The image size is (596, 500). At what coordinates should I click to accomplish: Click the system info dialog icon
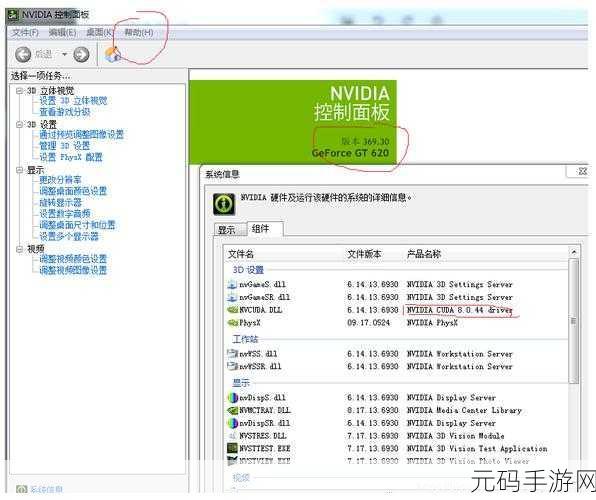pos(224,204)
